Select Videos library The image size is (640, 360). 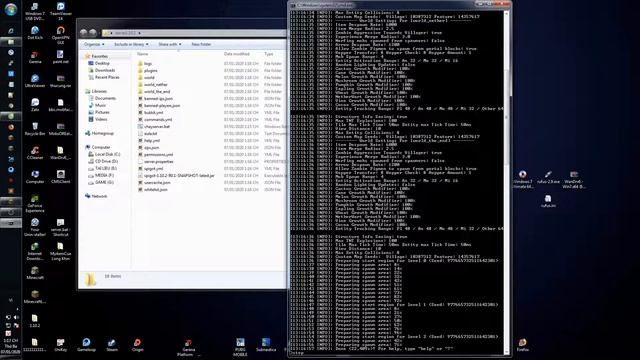(98, 119)
